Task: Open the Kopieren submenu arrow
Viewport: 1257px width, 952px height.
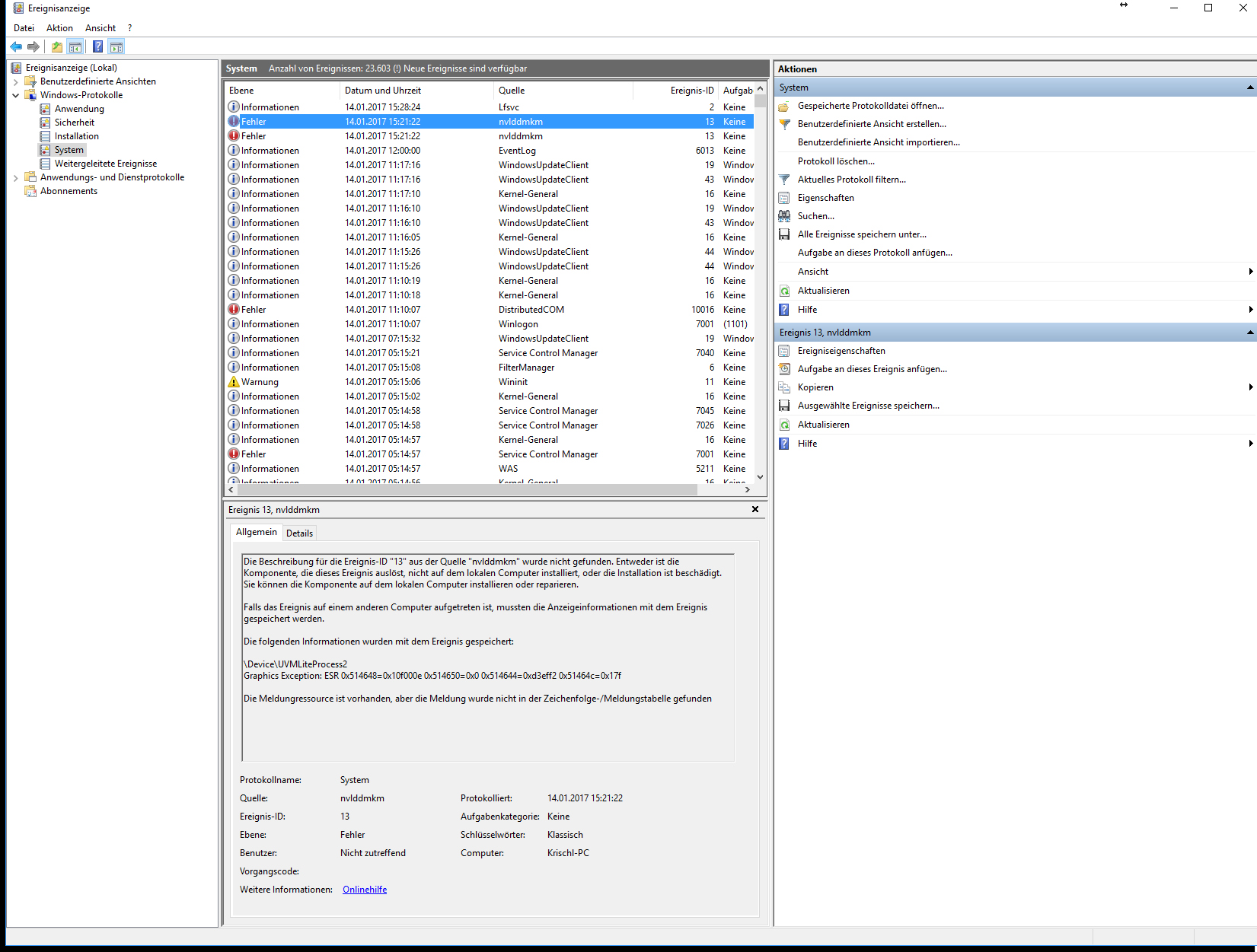Action: 1250,387
